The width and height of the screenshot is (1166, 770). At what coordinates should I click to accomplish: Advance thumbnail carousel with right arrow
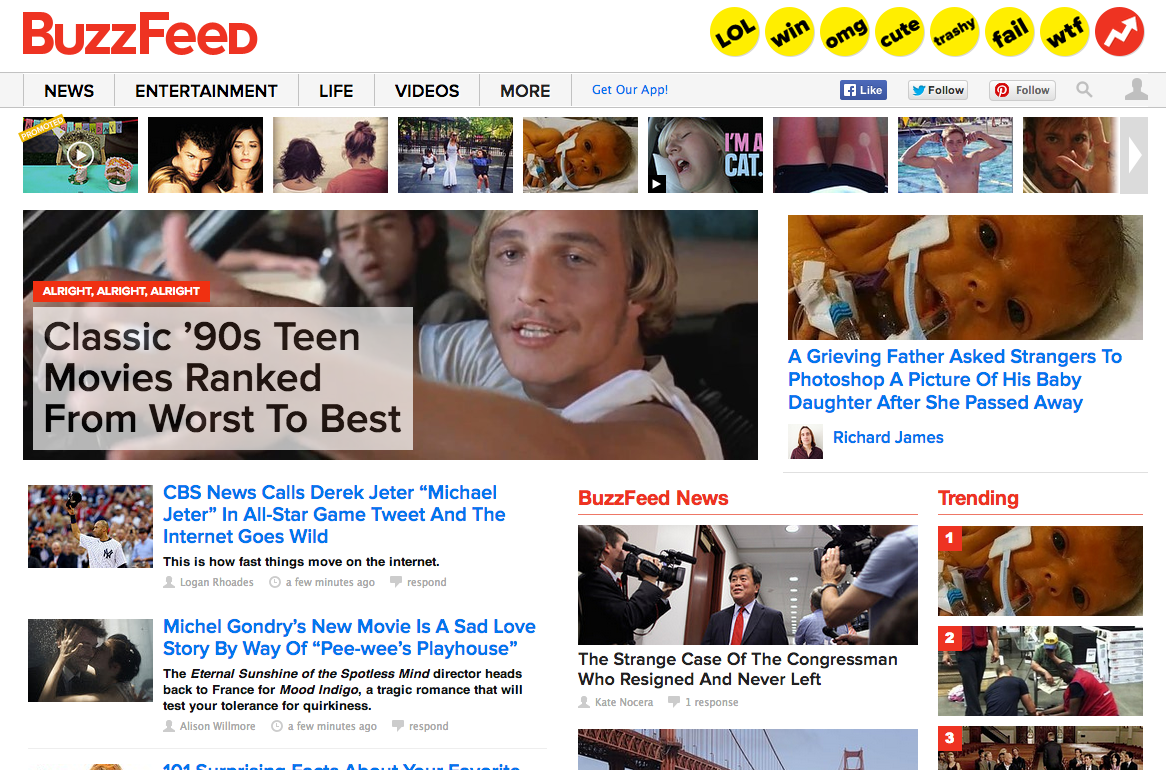[x=1134, y=155]
